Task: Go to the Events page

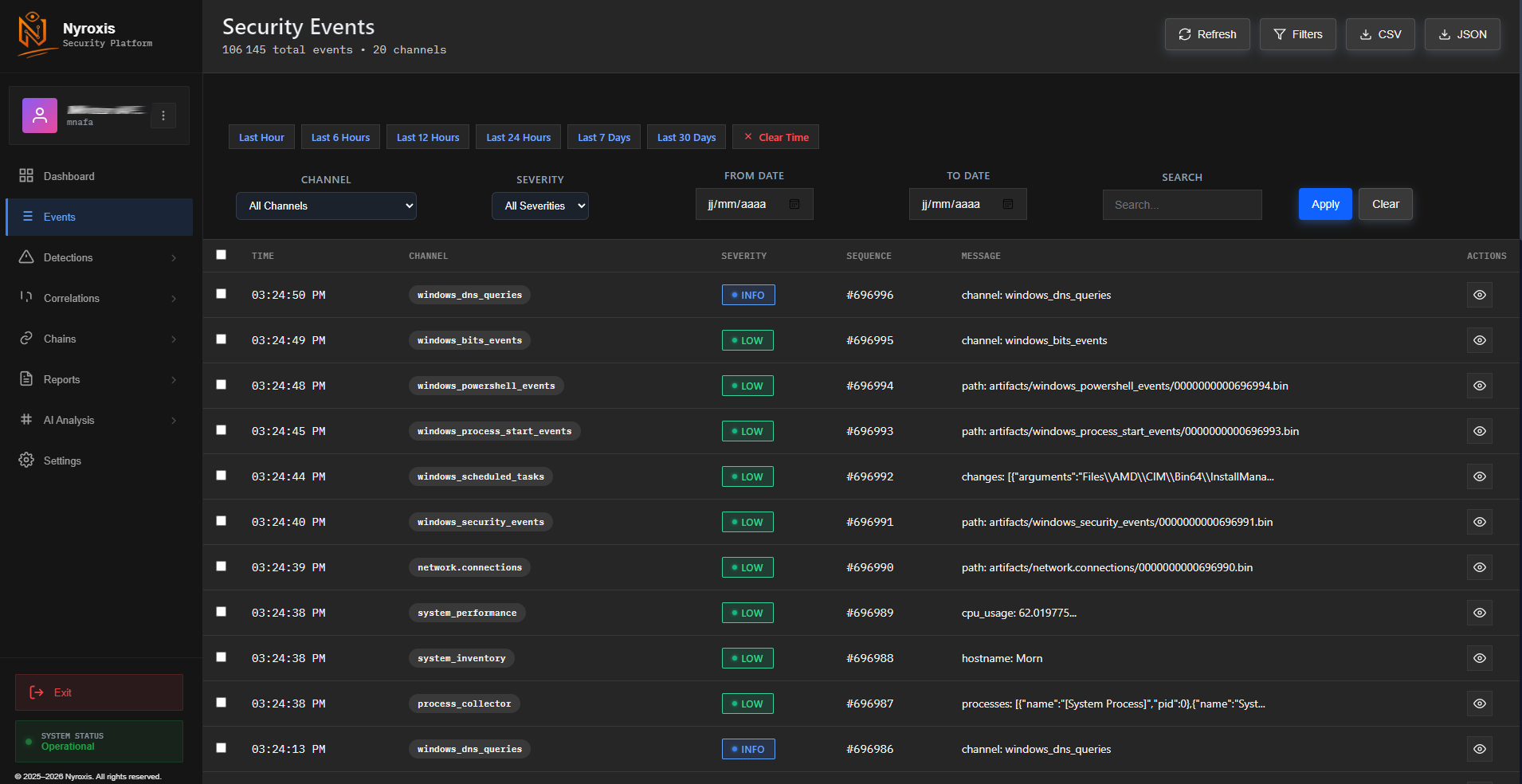Action: (99, 217)
